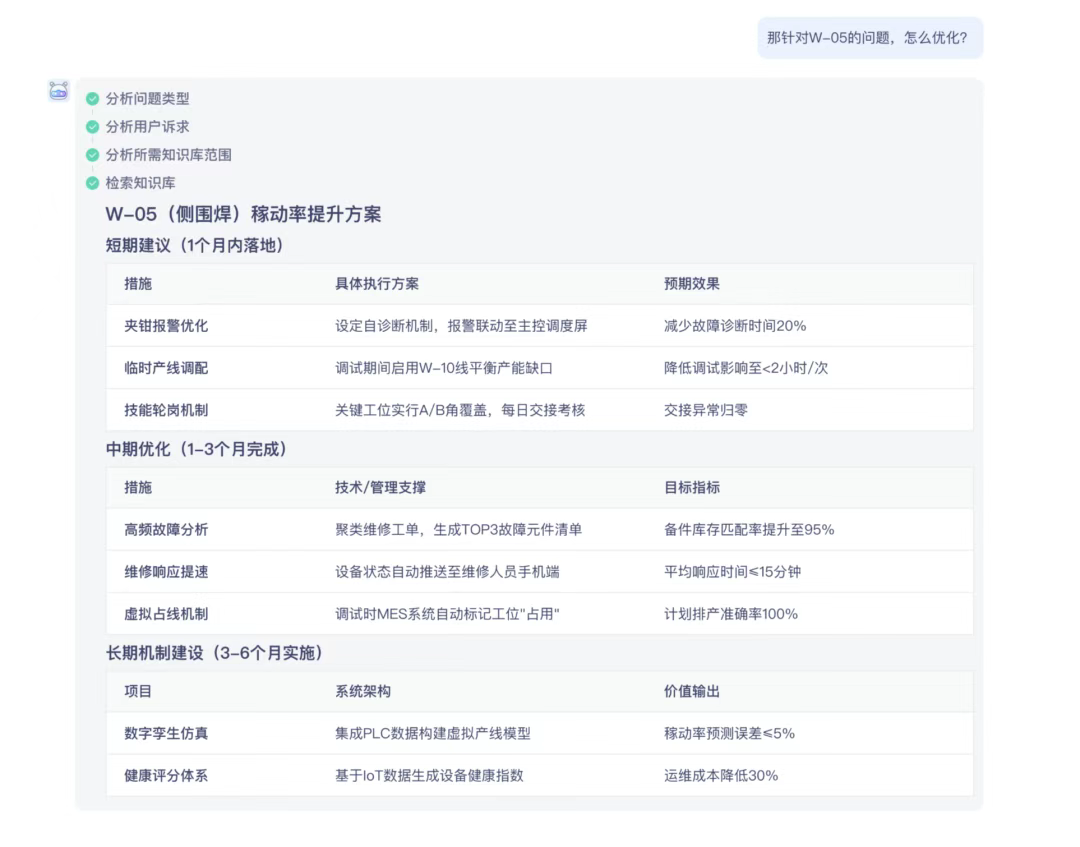Click table cell 健康评分体系
The height and width of the screenshot is (847, 1080).
pyautogui.click(x=166, y=776)
